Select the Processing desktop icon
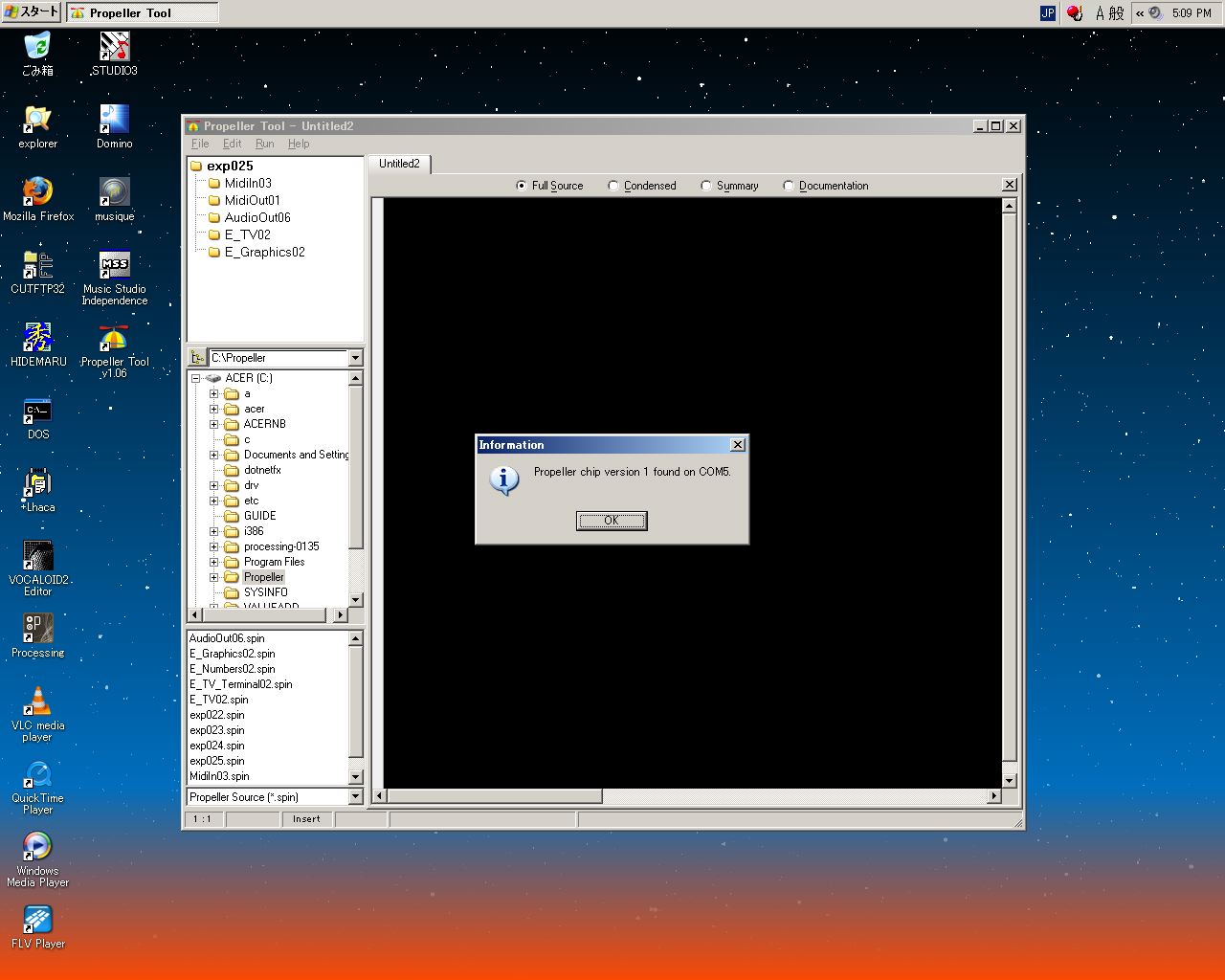 point(38,630)
